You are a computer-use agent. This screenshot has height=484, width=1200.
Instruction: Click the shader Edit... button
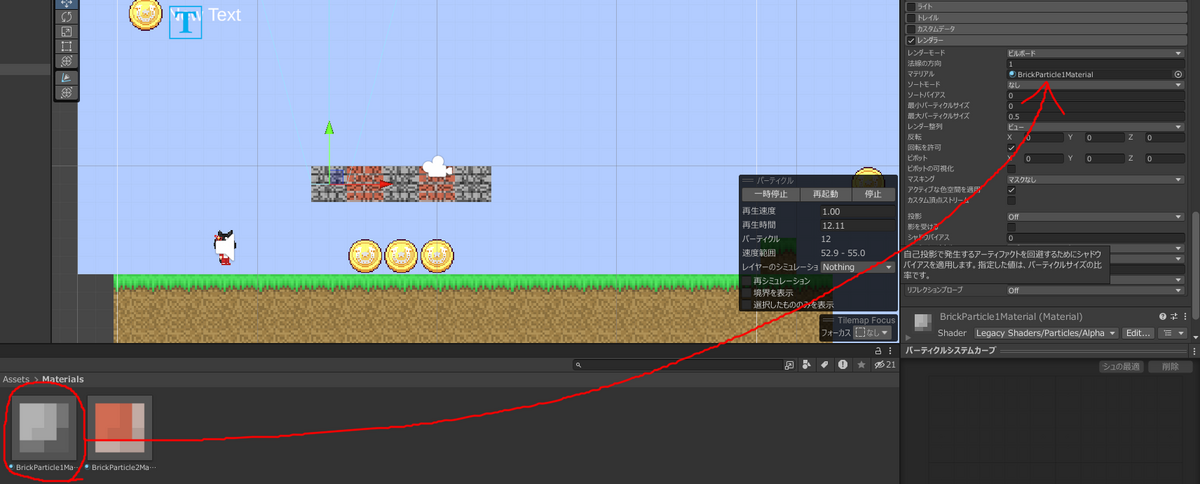(1139, 333)
